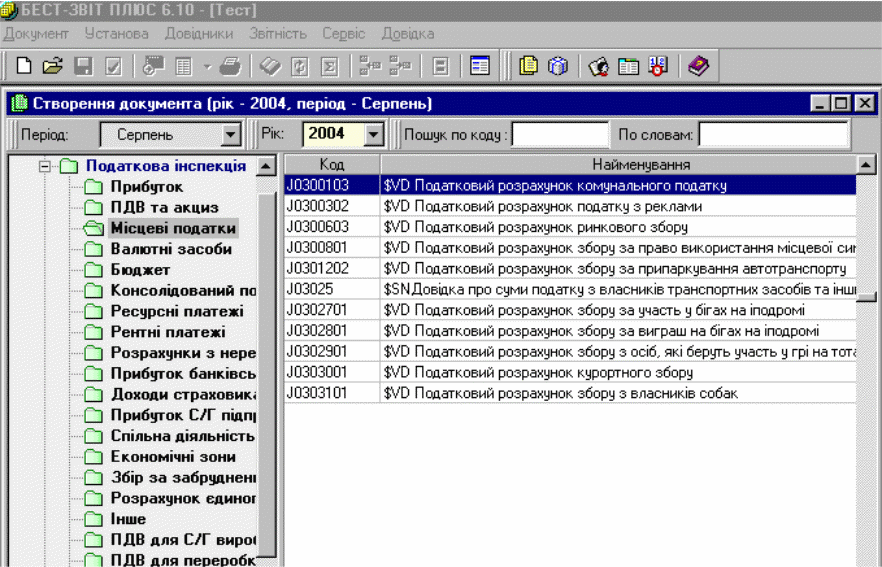Click the purple help book icon

699,67
